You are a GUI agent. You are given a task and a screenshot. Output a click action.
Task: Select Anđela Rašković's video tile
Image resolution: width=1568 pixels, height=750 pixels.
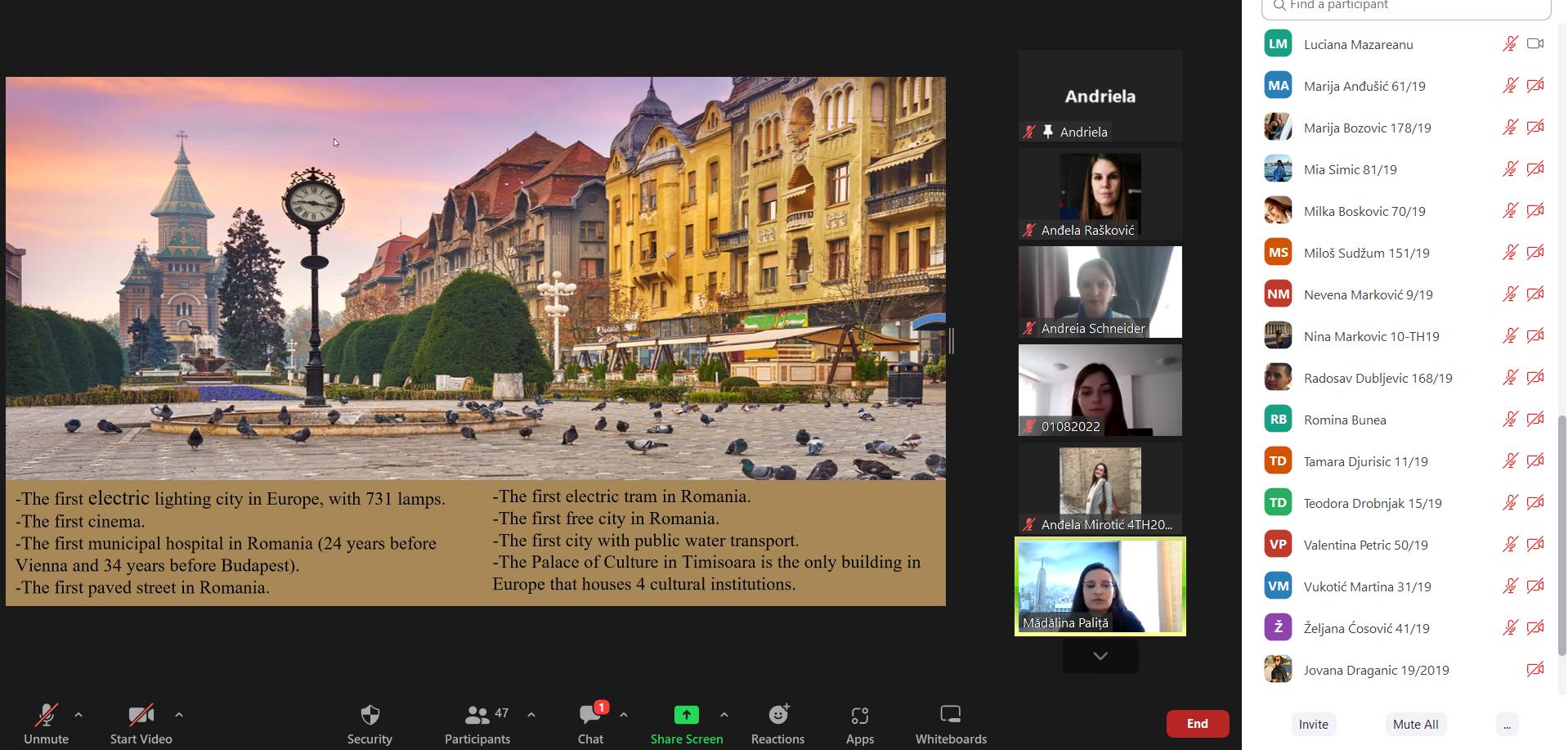click(1100, 194)
